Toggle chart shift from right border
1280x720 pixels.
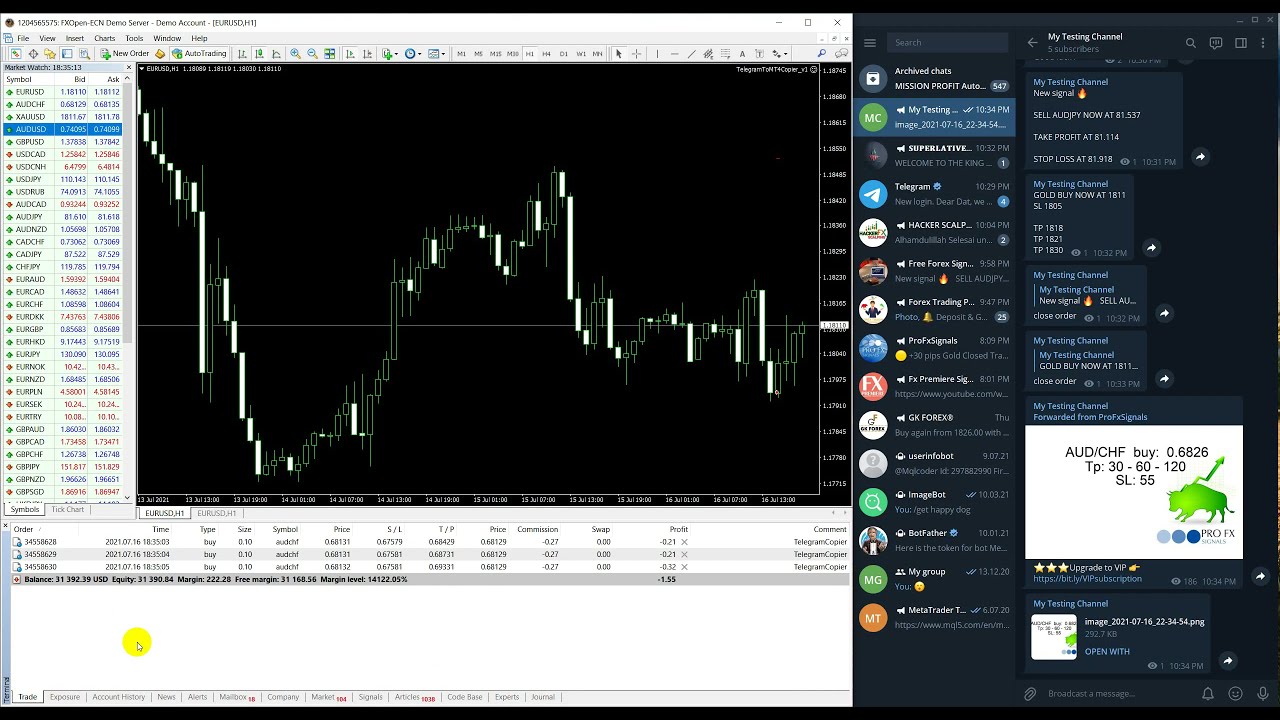point(366,54)
